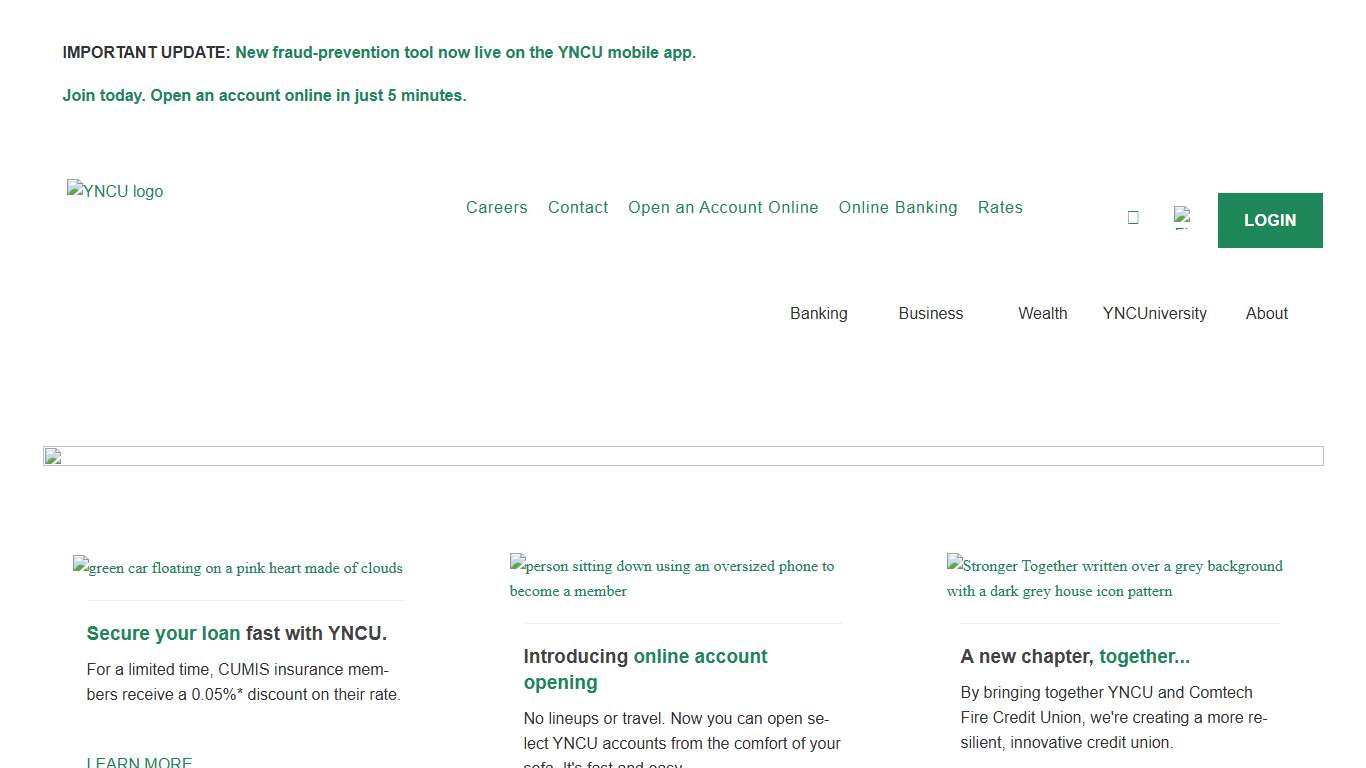Click the YNCU logo image
1366x768 pixels.
[115, 191]
